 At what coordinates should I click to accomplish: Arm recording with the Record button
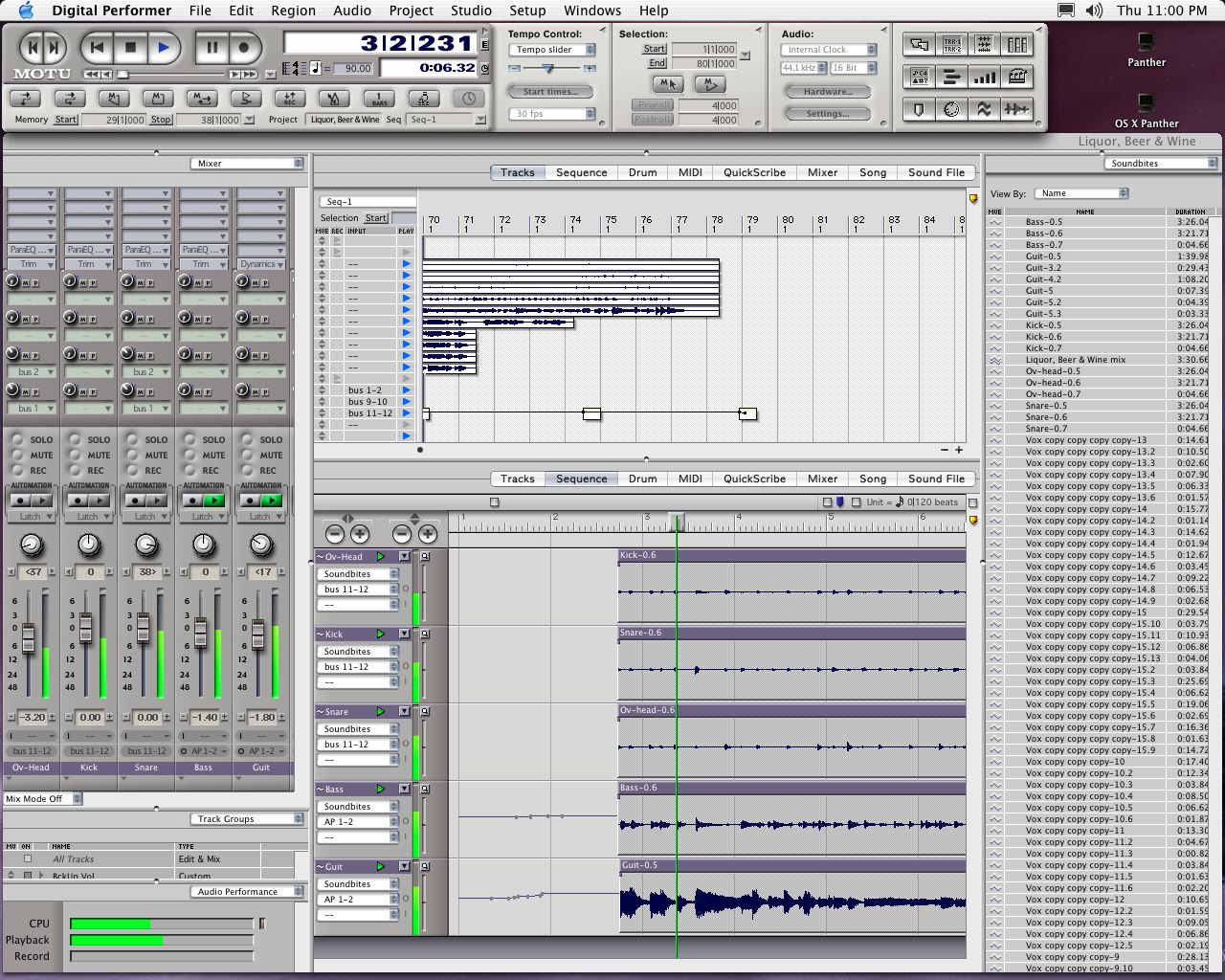244,46
